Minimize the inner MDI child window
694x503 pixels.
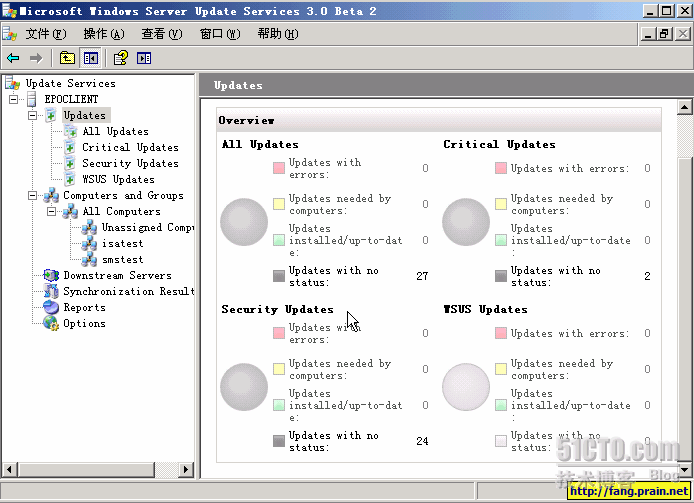pos(648,34)
